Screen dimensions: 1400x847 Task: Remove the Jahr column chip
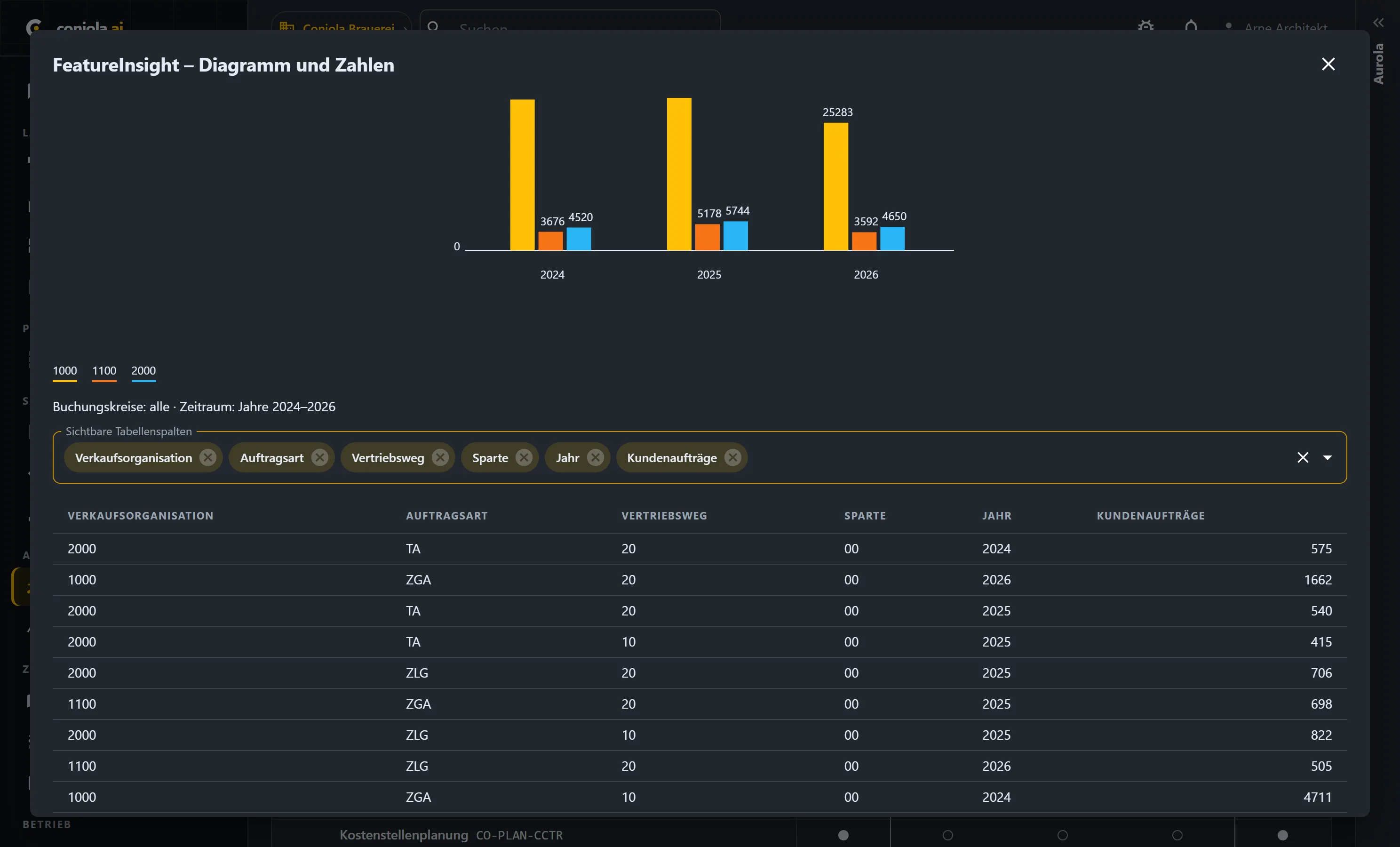coord(595,457)
